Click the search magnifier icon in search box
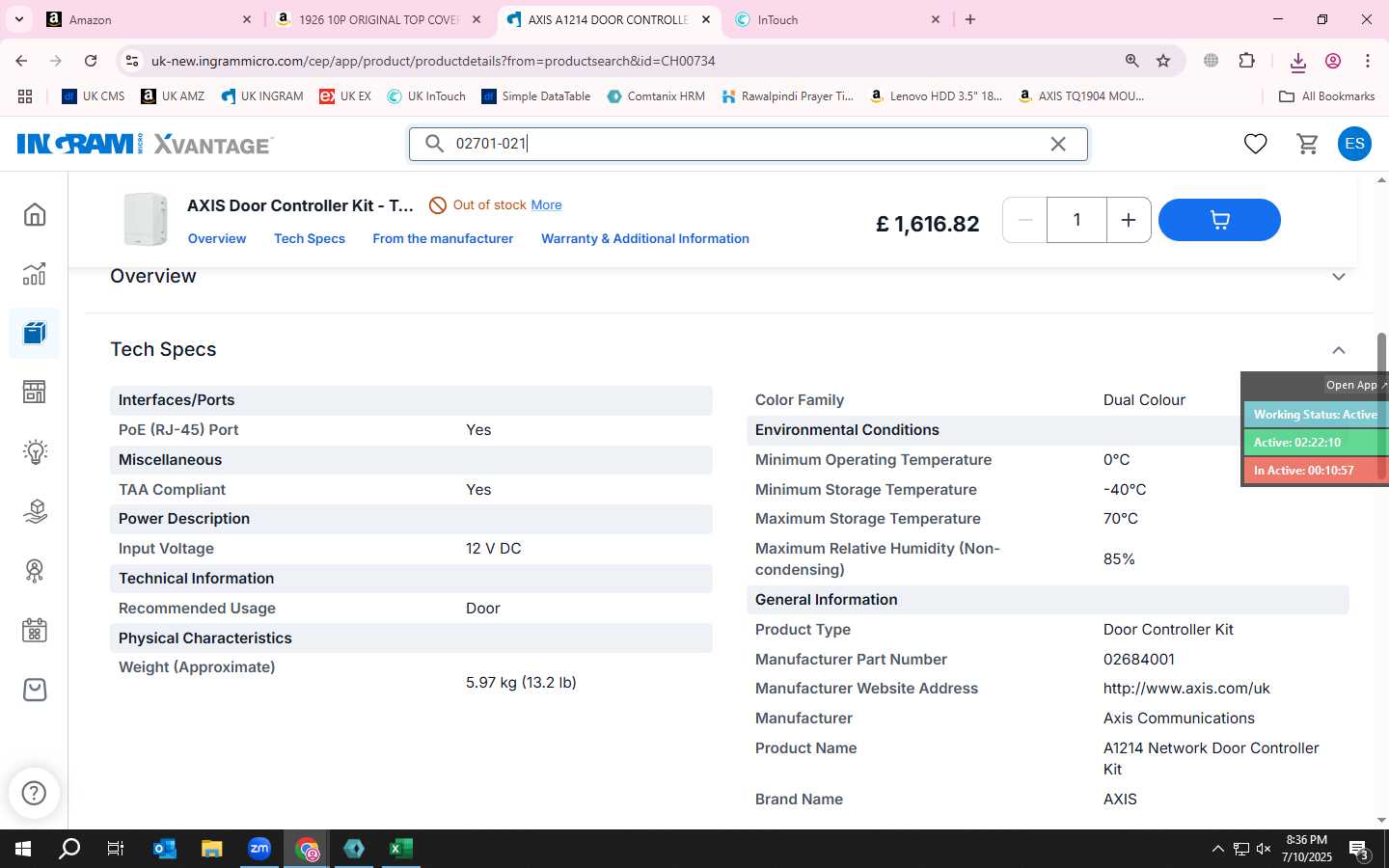The image size is (1389, 868). click(435, 144)
